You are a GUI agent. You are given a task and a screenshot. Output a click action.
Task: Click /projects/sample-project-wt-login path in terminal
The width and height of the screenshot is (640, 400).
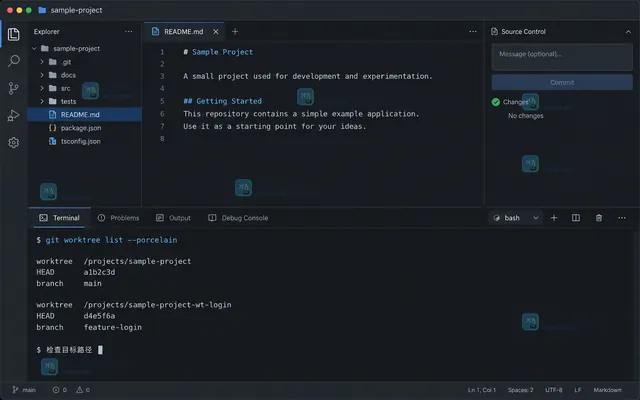click(x=158, y=305)
